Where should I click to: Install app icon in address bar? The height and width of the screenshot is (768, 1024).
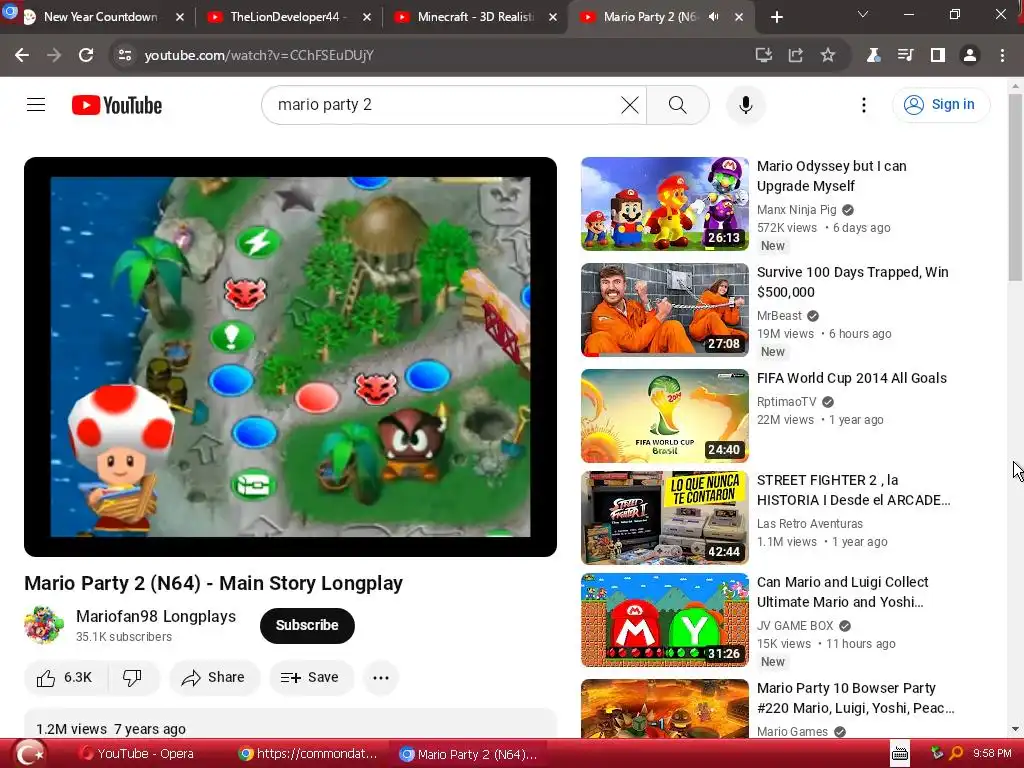coord(763,55)
